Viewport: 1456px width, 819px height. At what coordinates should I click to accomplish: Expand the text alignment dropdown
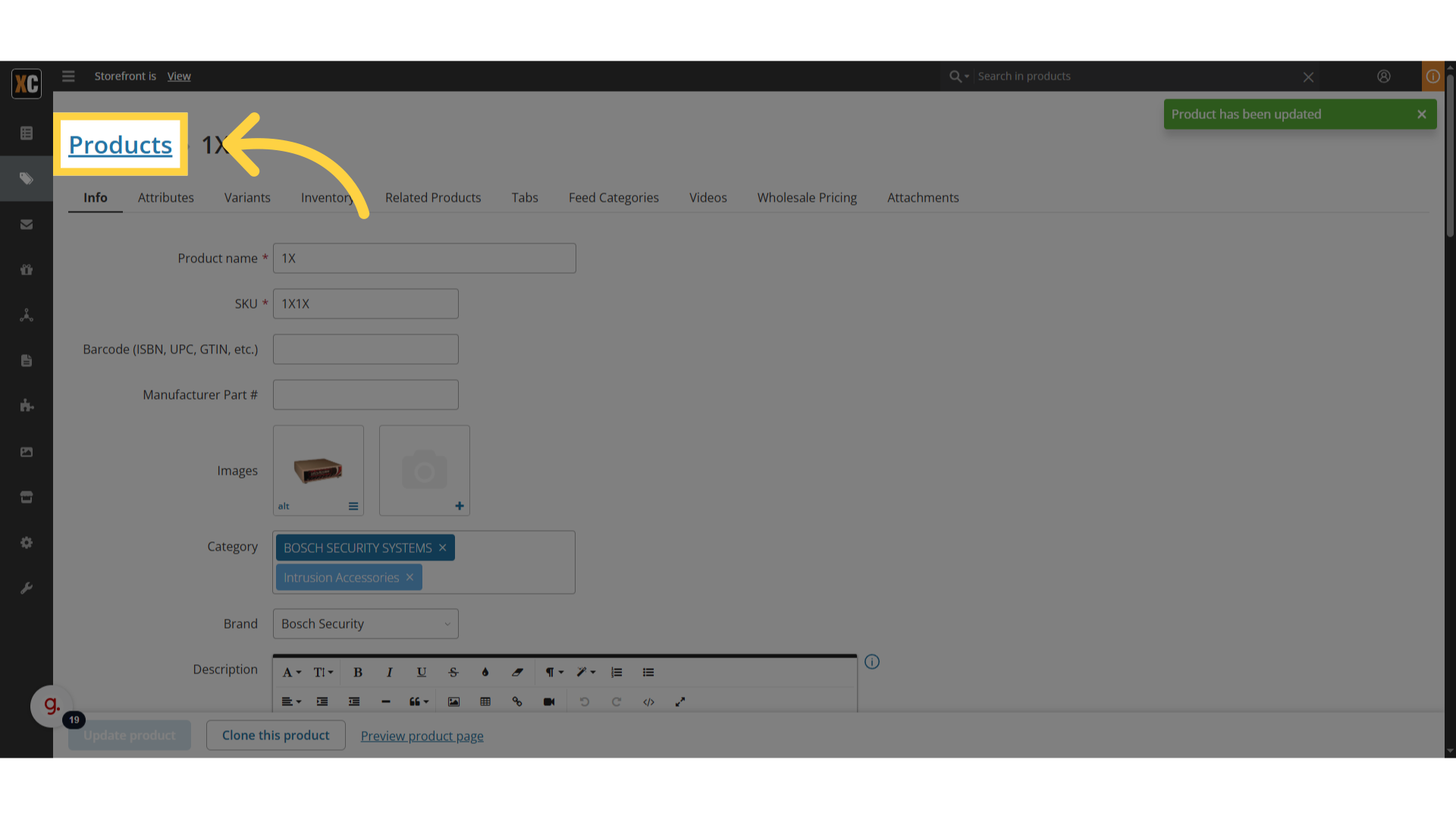point(291,701)
